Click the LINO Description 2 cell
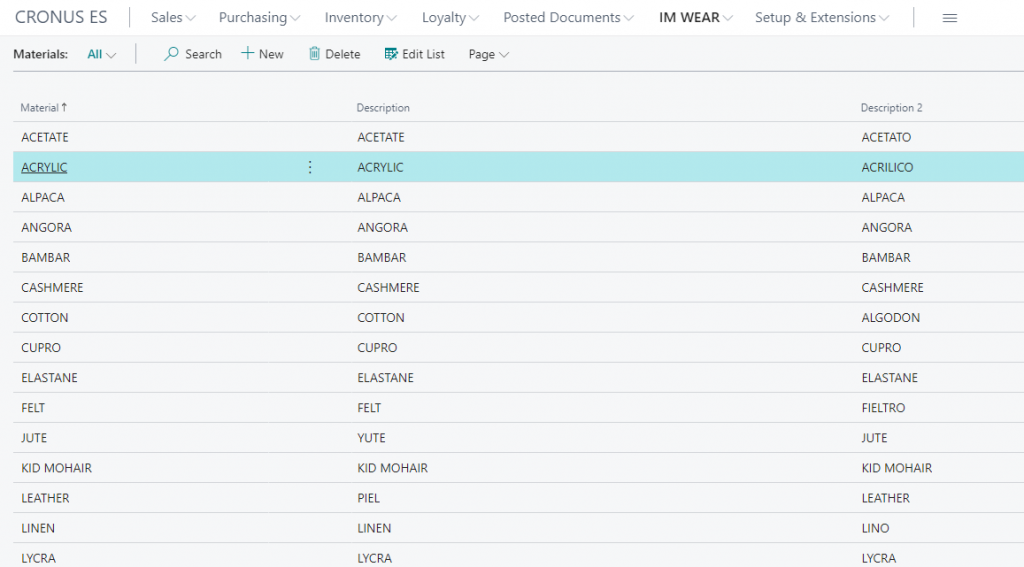 click(875, 528)
